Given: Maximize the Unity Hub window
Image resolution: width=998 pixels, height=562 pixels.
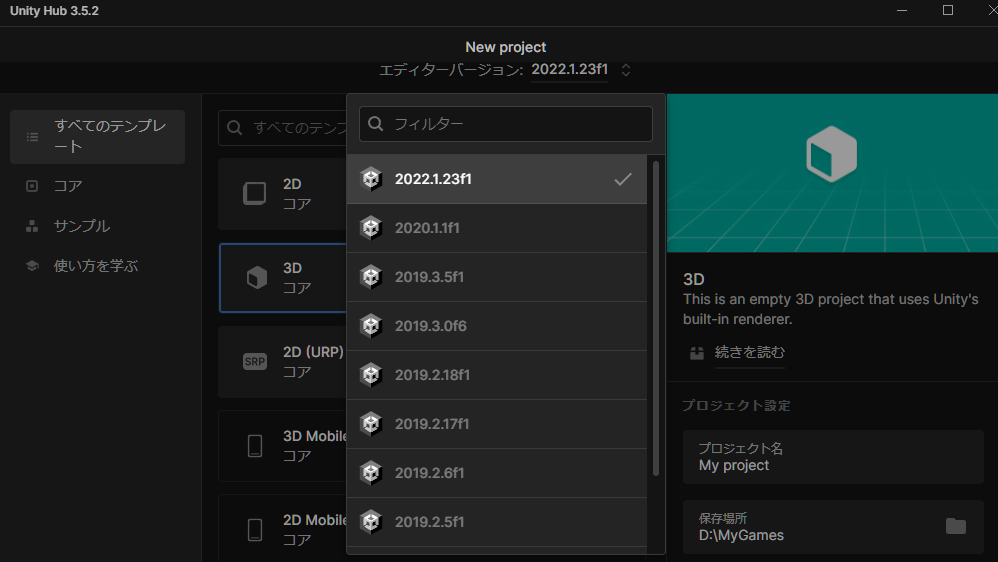Looking at the screenshot, I should coord(948,10).
